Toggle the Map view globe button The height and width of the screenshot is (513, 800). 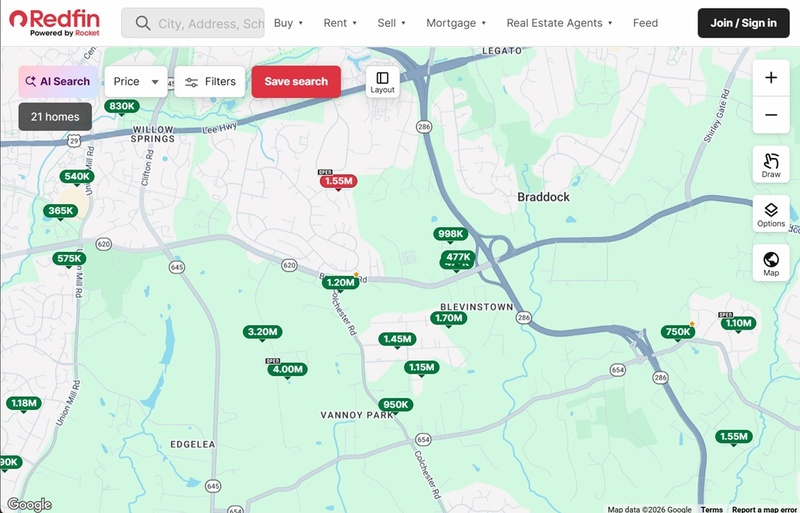point(771,263)
